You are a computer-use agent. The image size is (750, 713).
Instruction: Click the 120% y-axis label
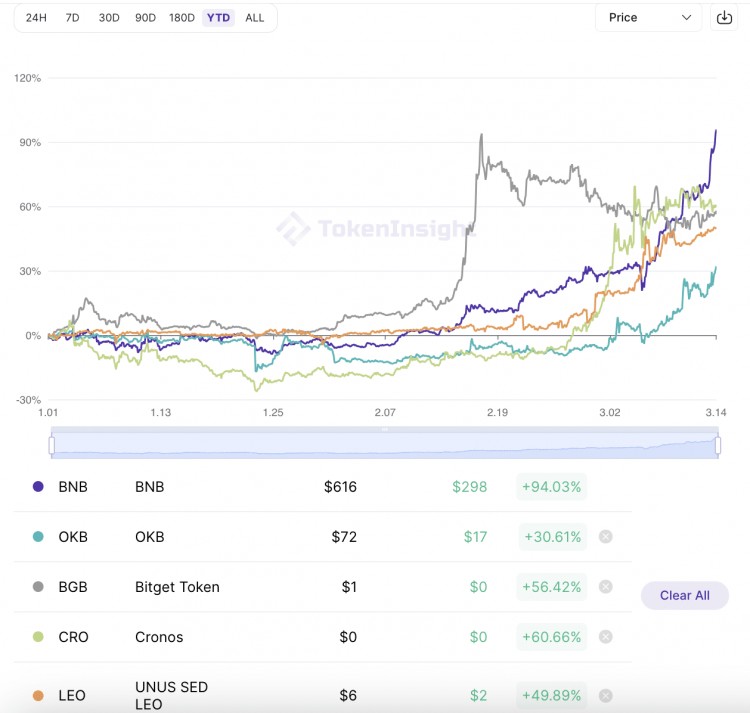click(x=28, y=78)
